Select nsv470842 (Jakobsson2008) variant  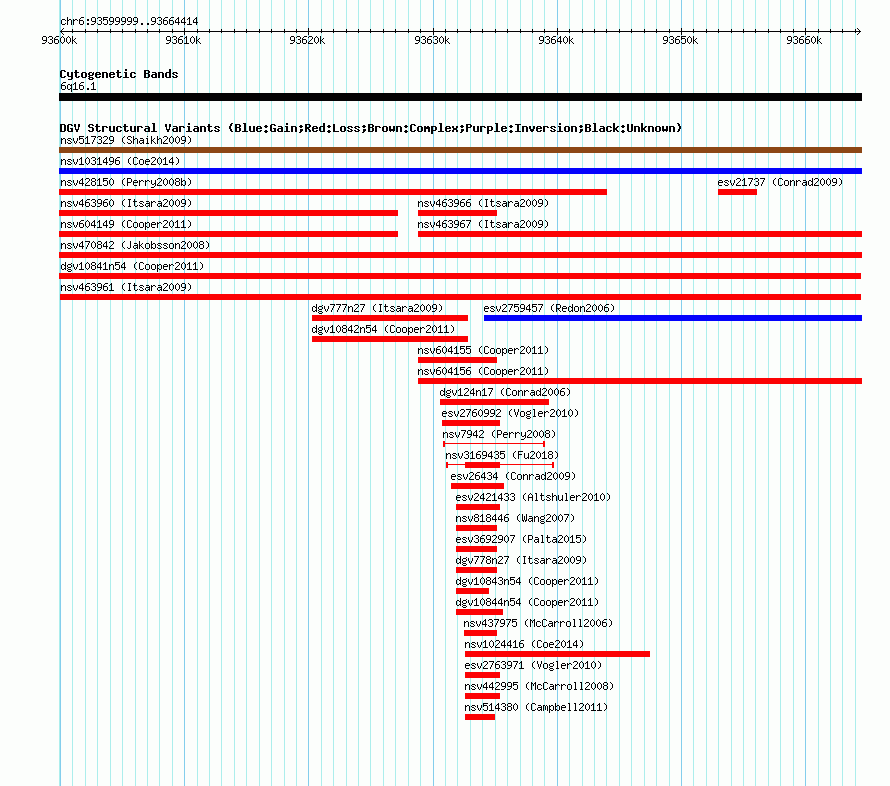tap(135, 245)
